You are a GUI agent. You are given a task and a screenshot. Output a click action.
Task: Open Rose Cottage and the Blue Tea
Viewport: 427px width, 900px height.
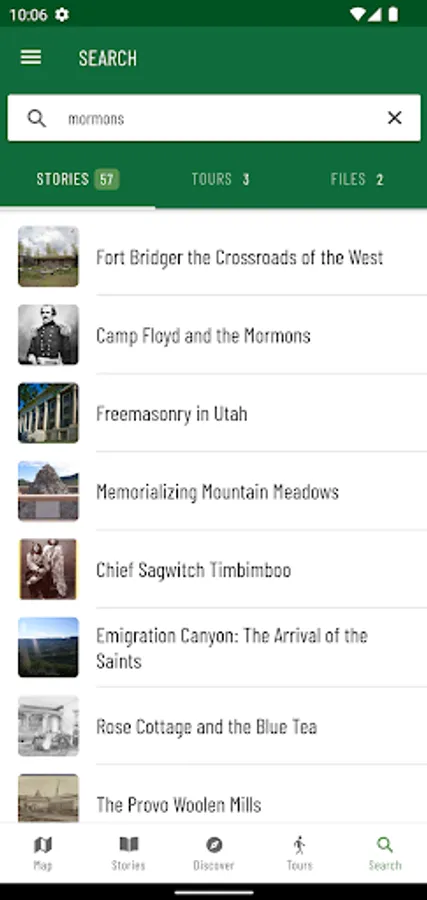[214, 726]
